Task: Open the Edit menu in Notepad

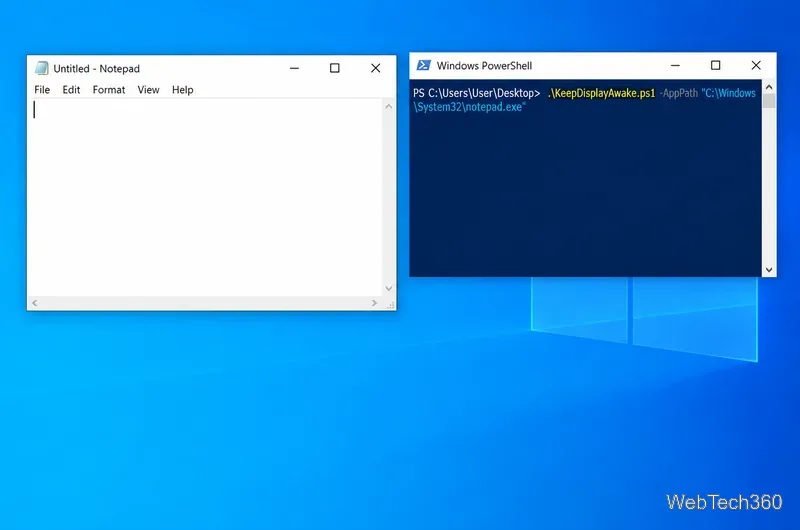Action: click(x=71, y=90)
